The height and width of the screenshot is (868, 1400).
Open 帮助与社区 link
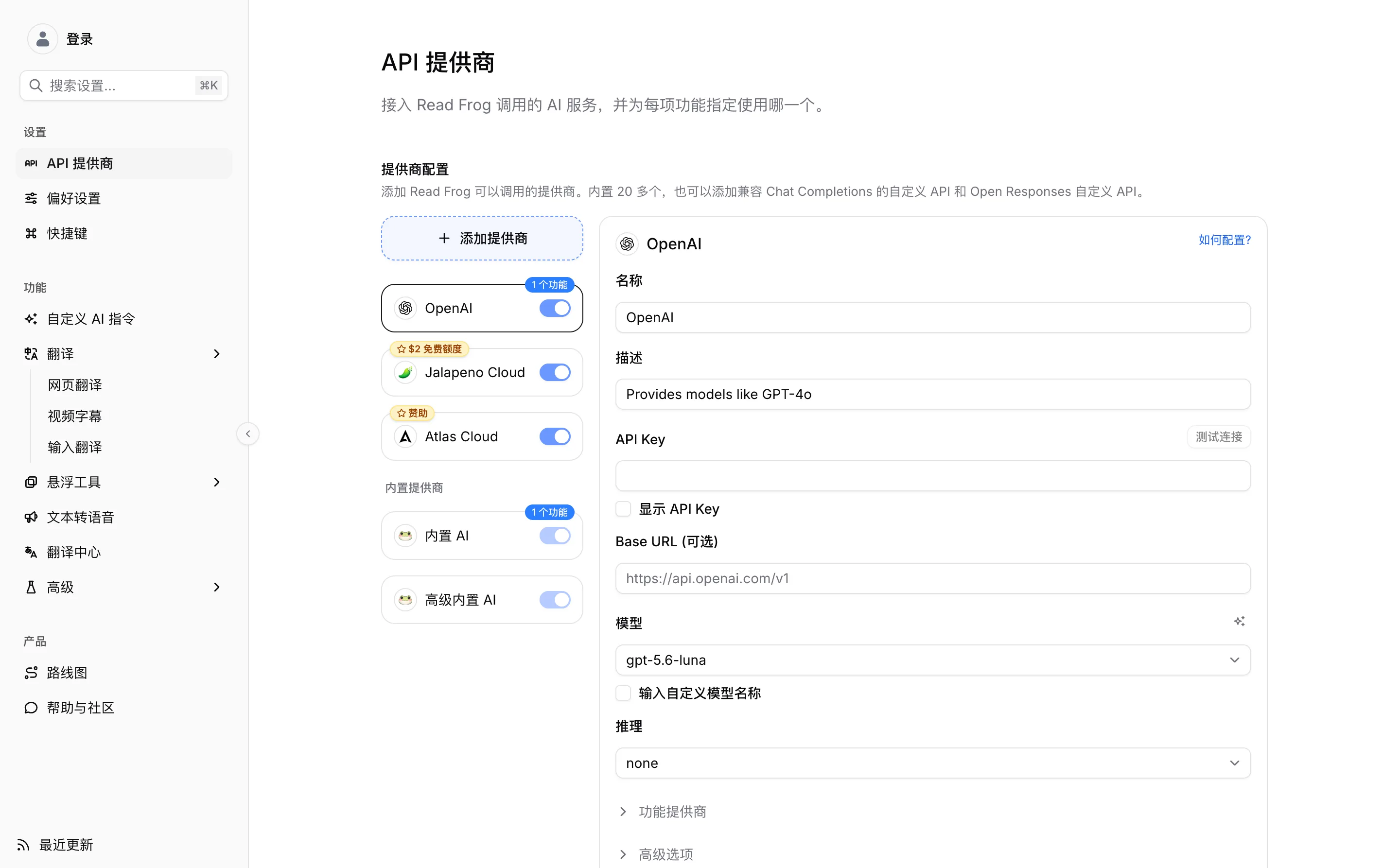pyautogui.click(x=124, y=708)
